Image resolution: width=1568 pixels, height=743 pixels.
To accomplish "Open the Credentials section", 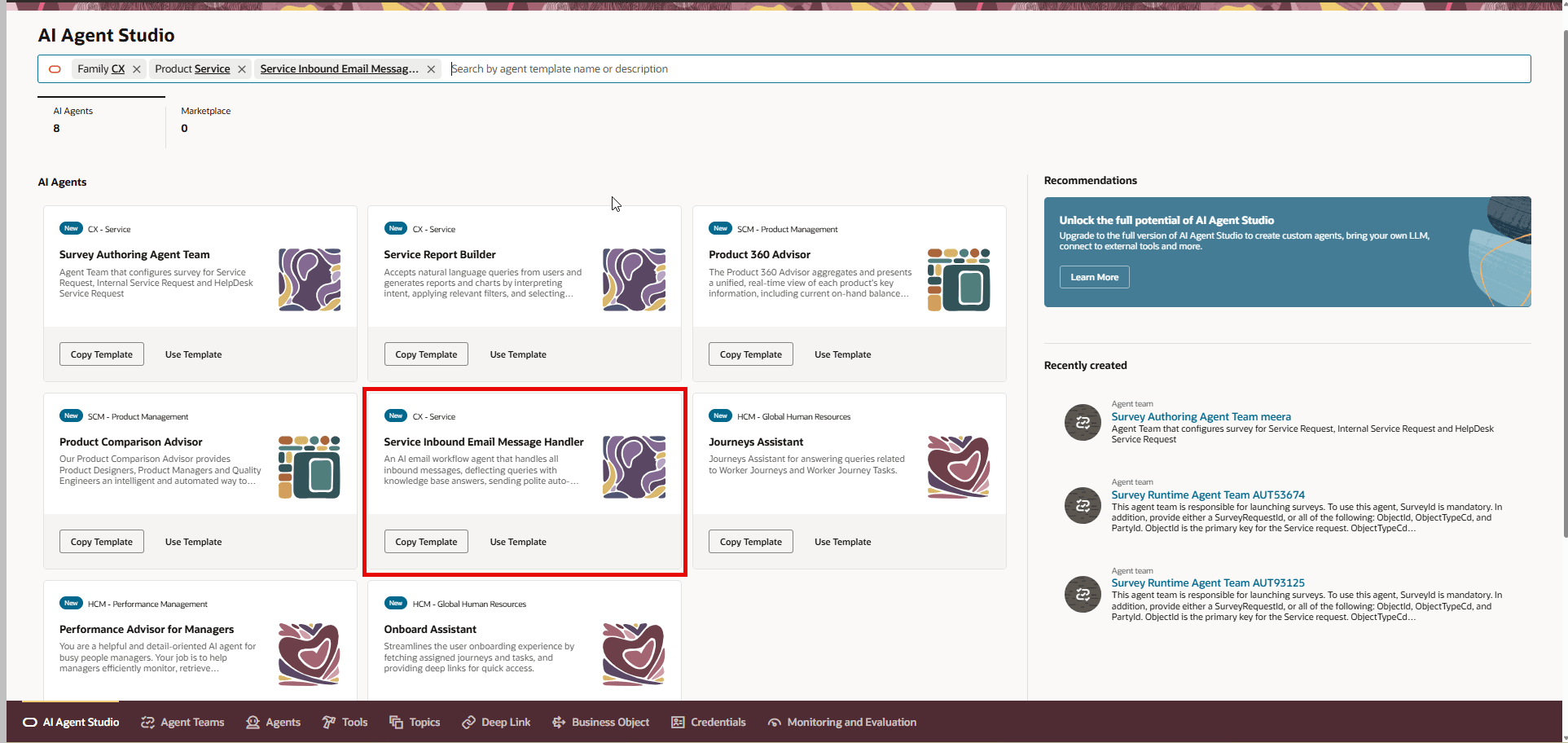I will (708, 722).
